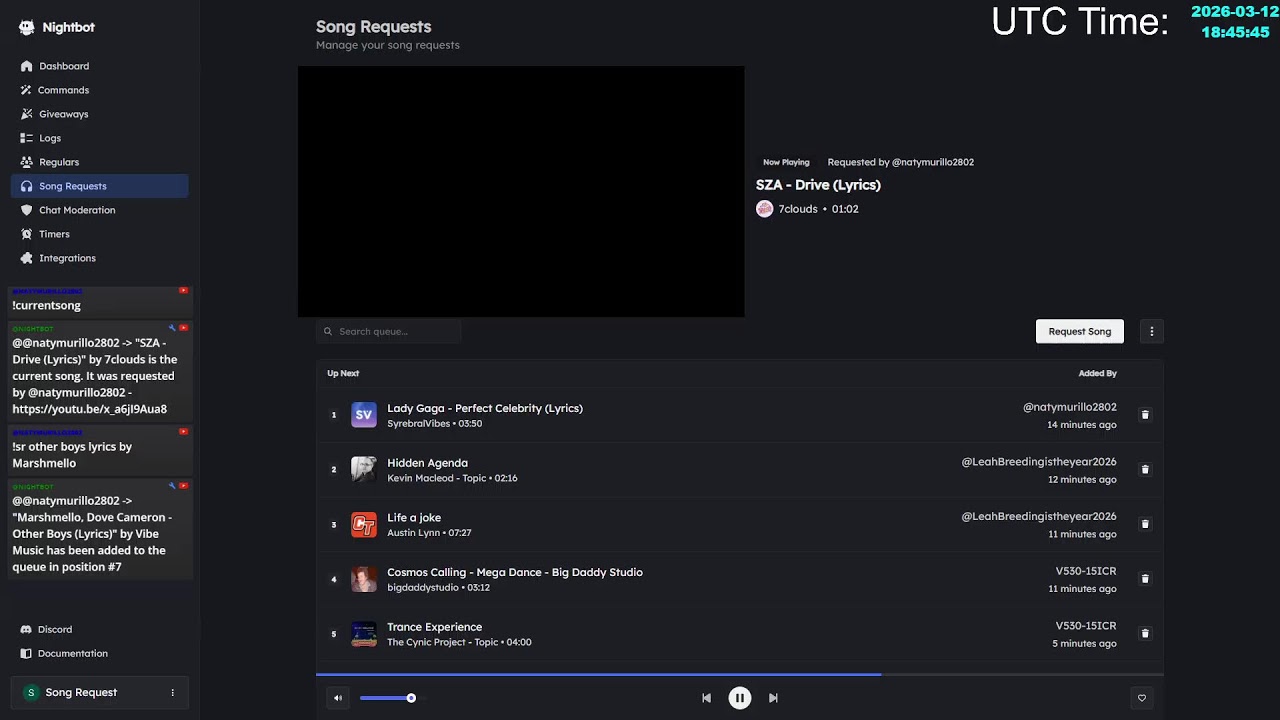Open the Song Request account menu dots
The height and width of the screenshot is (720, 1280).
pos(172,692)
